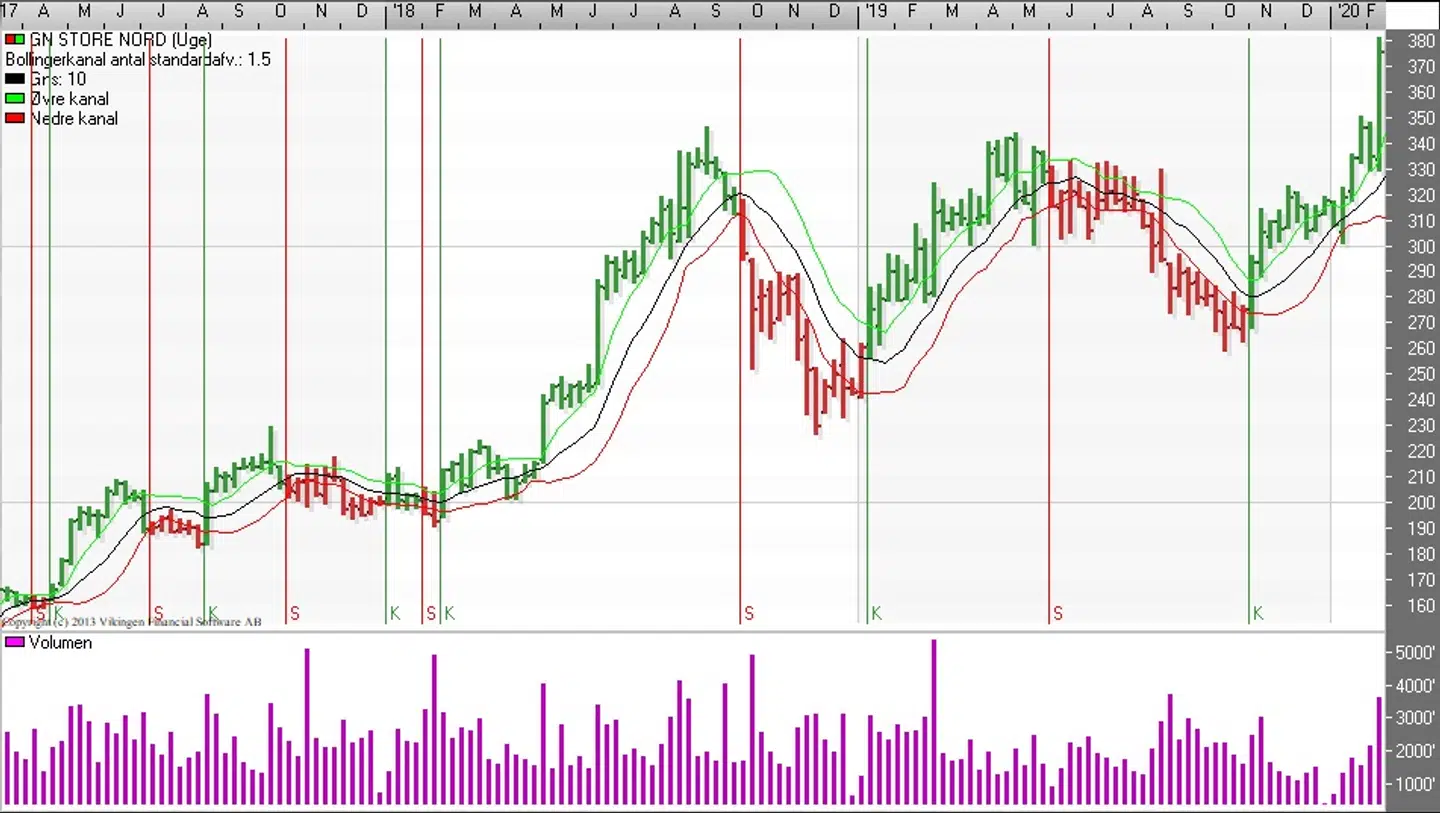Click the GN STORE NORD legend icon

(x=16, y=40)
